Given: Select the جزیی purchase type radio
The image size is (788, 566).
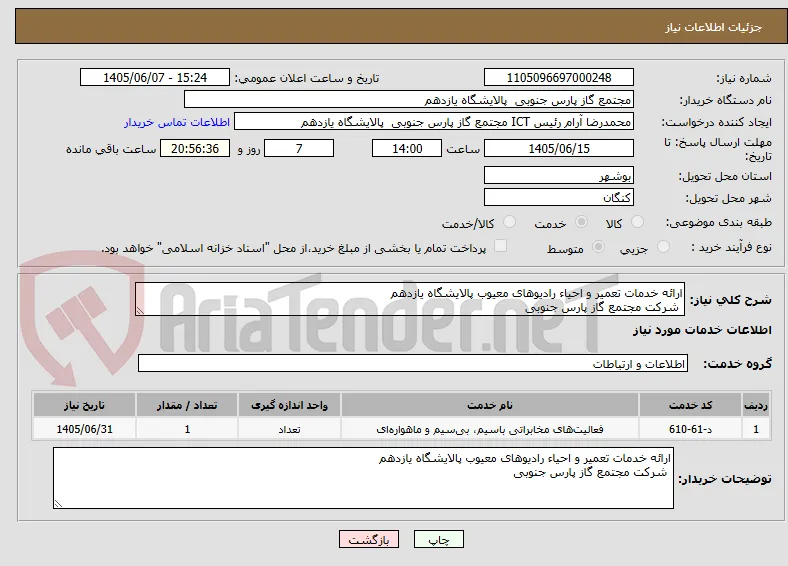Looking at the screenshot, I should tap(663, 246).
